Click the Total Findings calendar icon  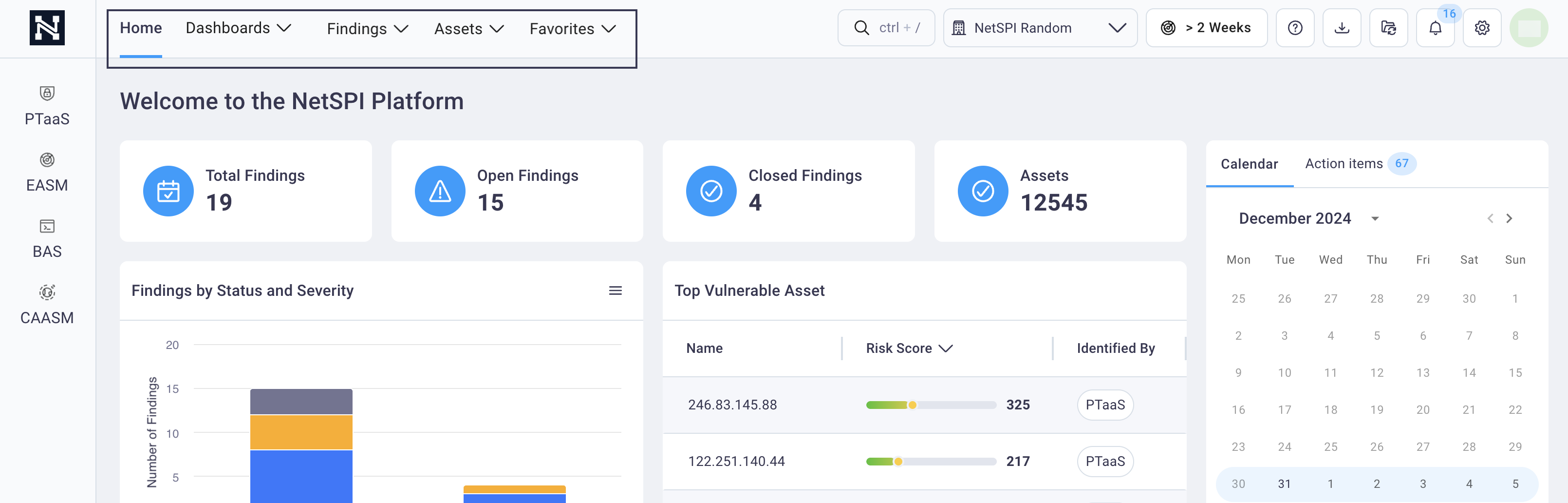click(x=168, y=191)
